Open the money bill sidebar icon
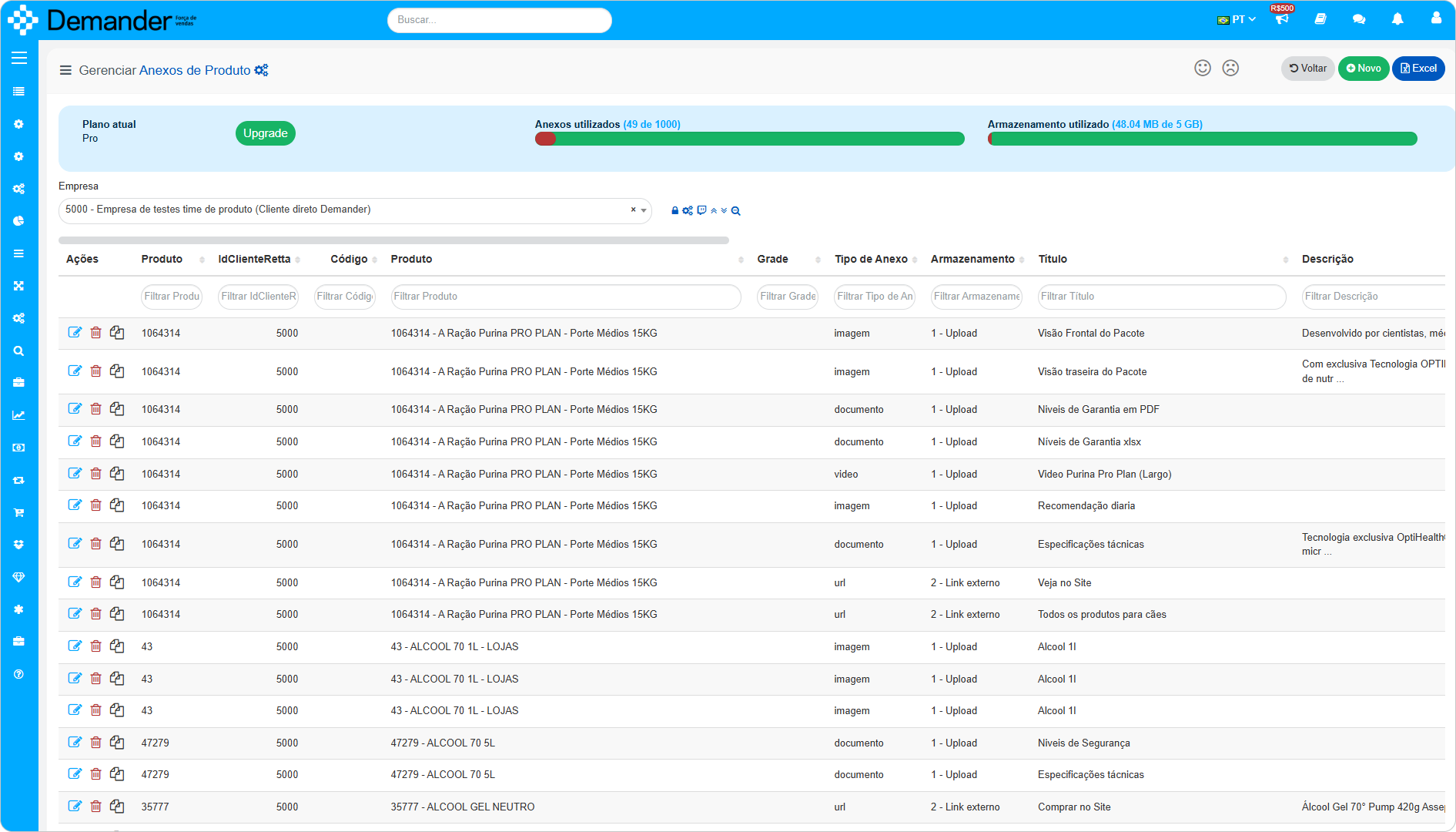 pos(19,448)
